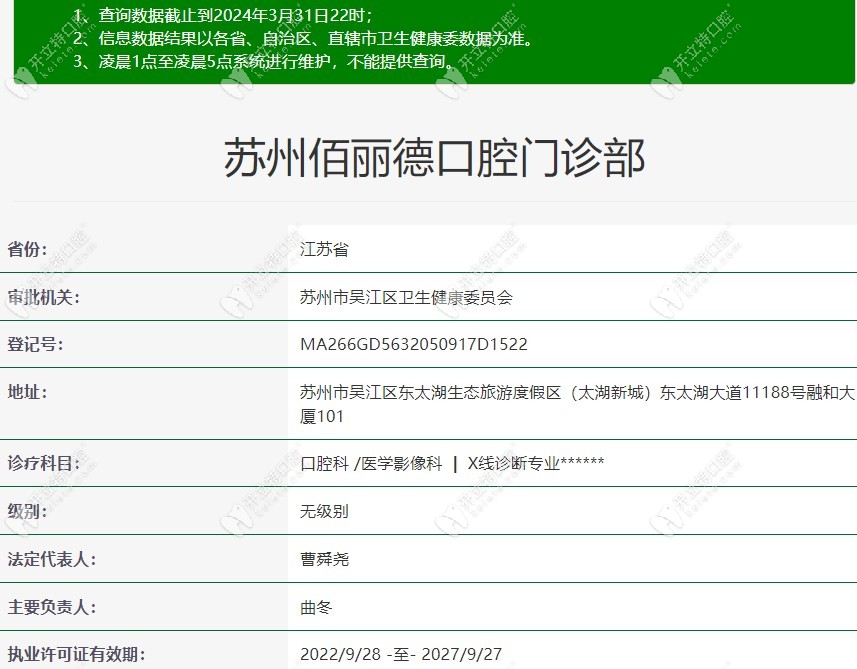Select the 法定代表人 label
The width and height of the screenshot is (857, 669).
coord(52,559)
